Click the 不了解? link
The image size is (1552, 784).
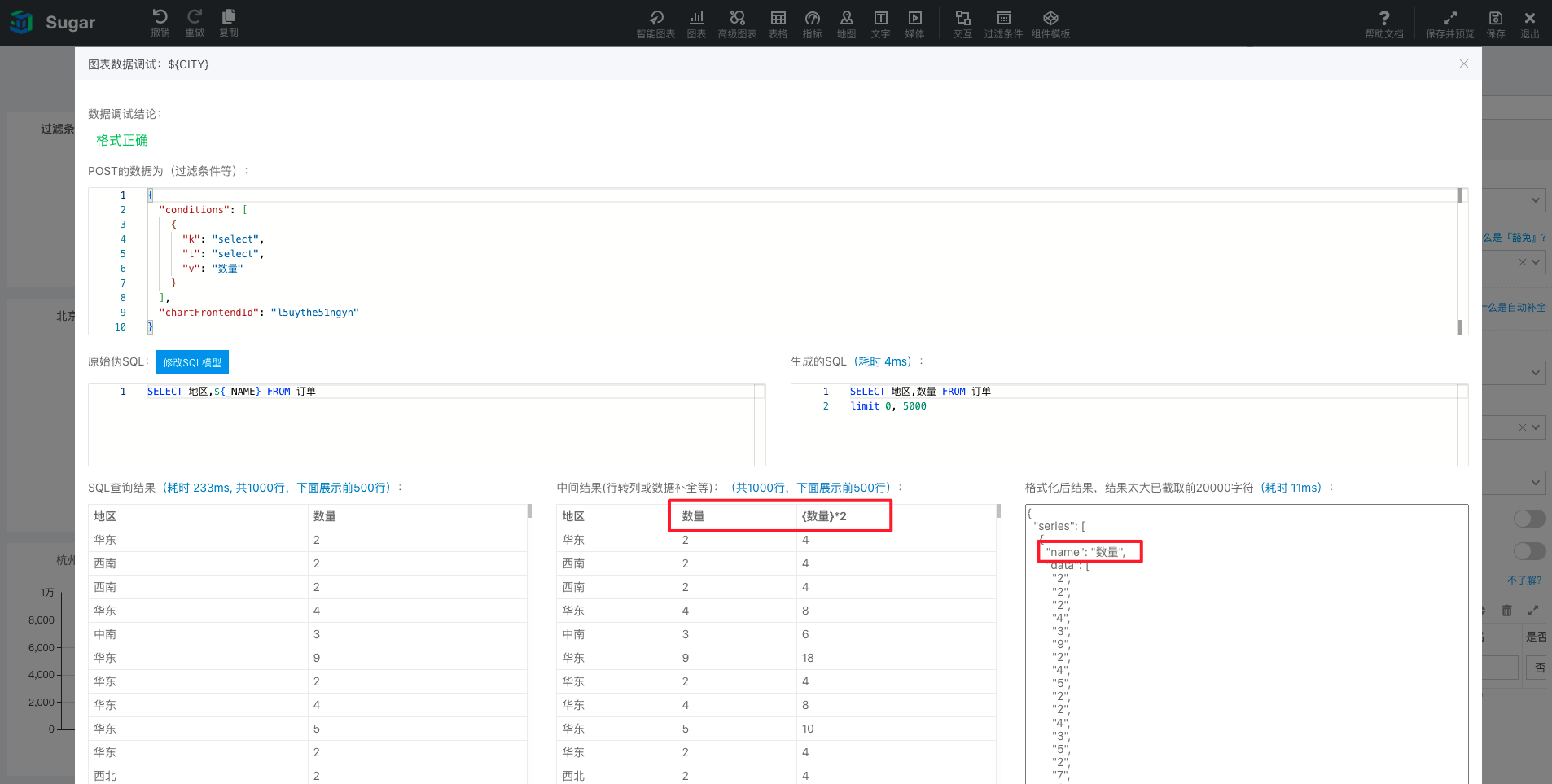point(1524,580)
